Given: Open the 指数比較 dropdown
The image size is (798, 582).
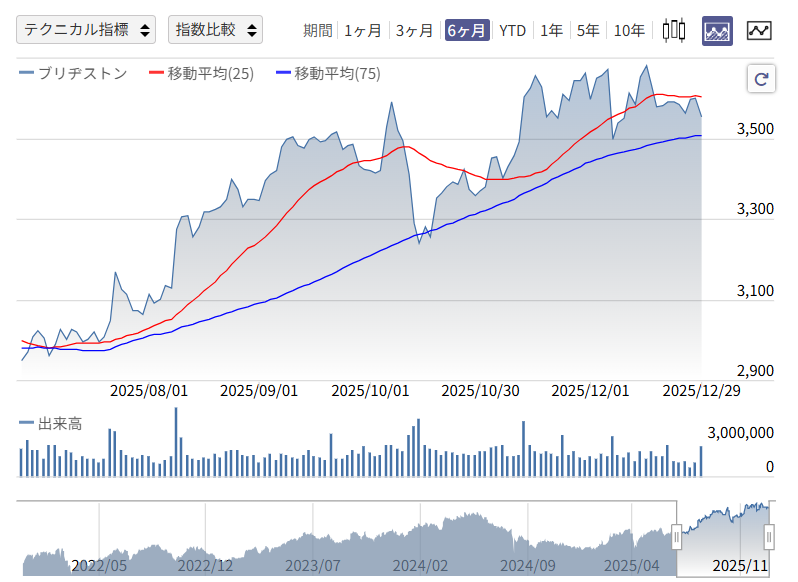Looking at the screenshot, I should [215, 30].
